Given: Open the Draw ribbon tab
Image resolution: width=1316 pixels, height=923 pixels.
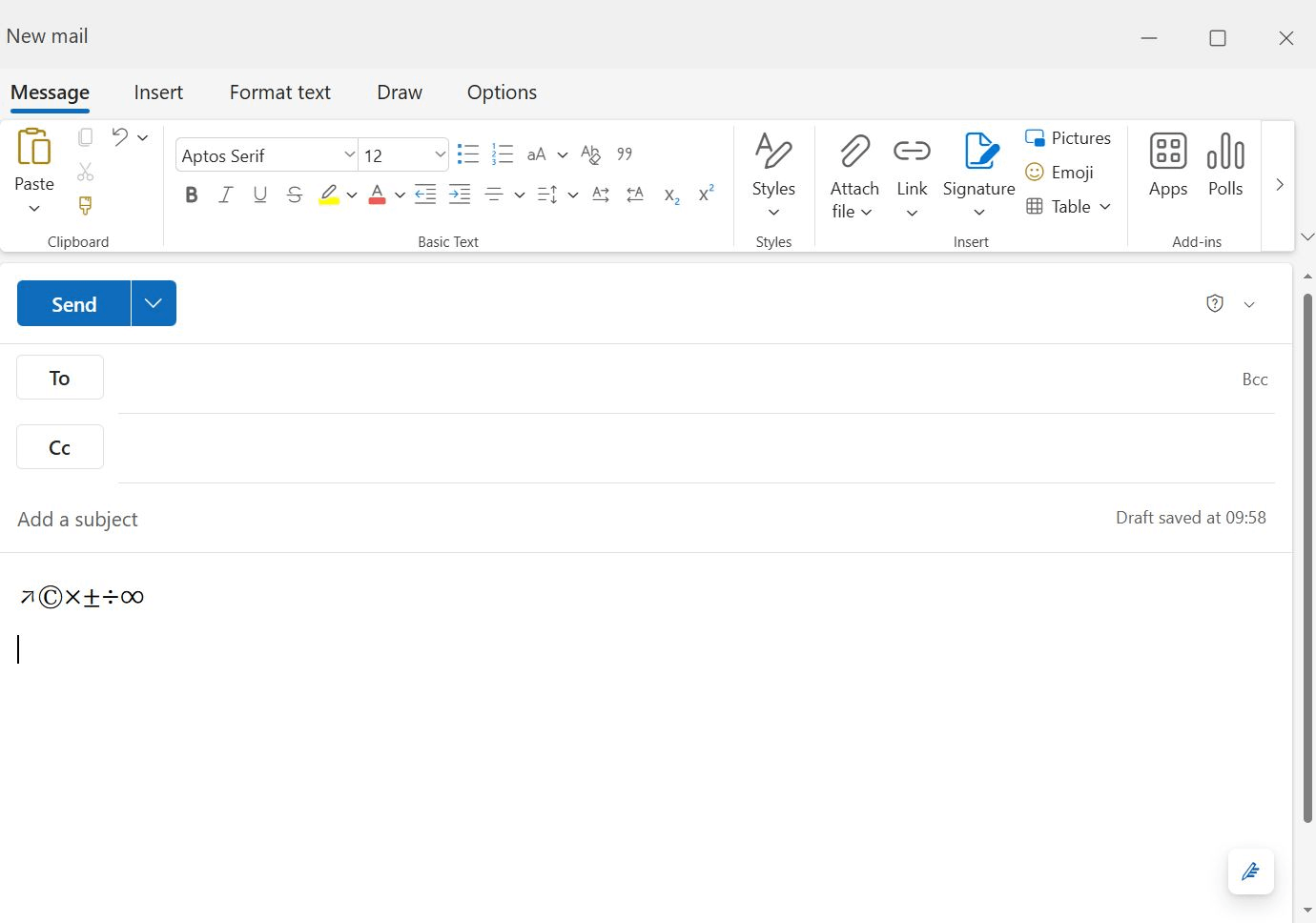Looking at the screenshot, I should [x=400, y=92].
